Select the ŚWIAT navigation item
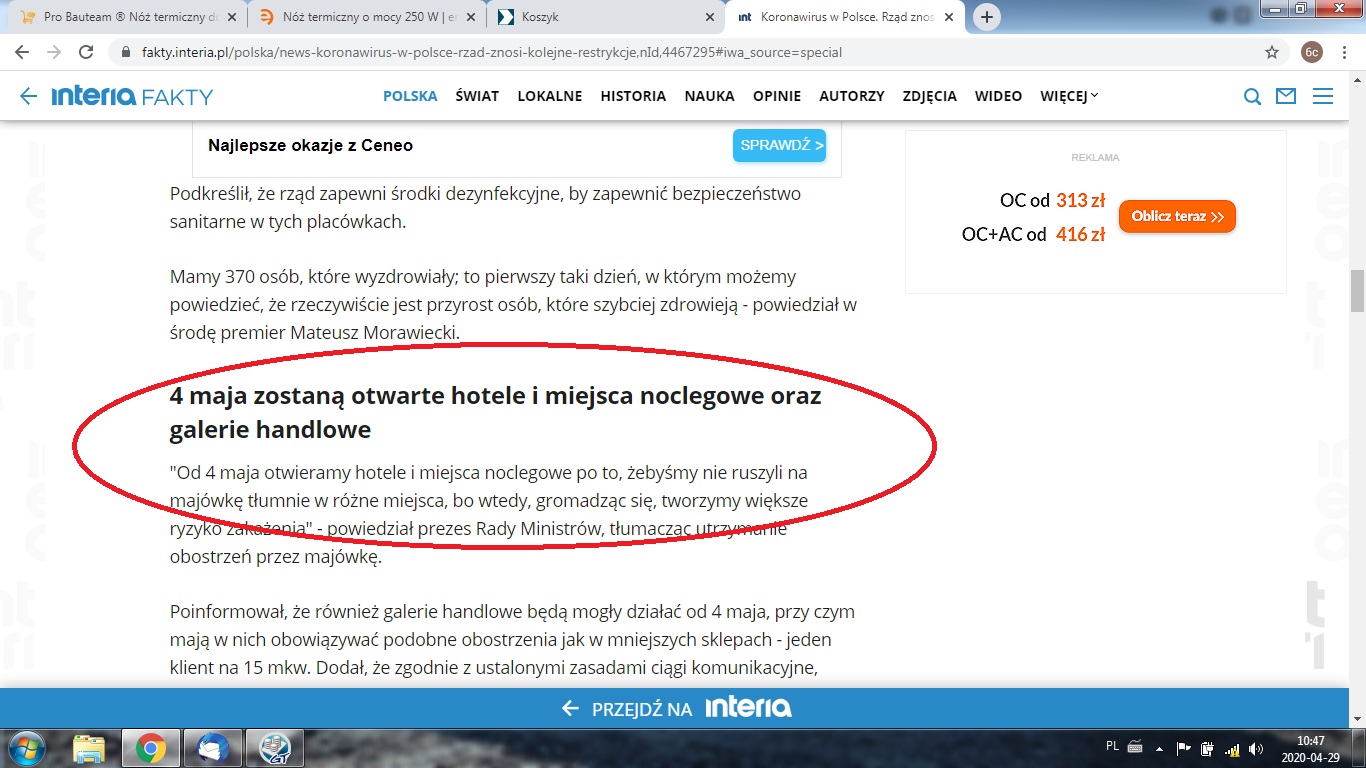Image resolution: width=1366 pixels, height=768 pixels. pos(477,96)
